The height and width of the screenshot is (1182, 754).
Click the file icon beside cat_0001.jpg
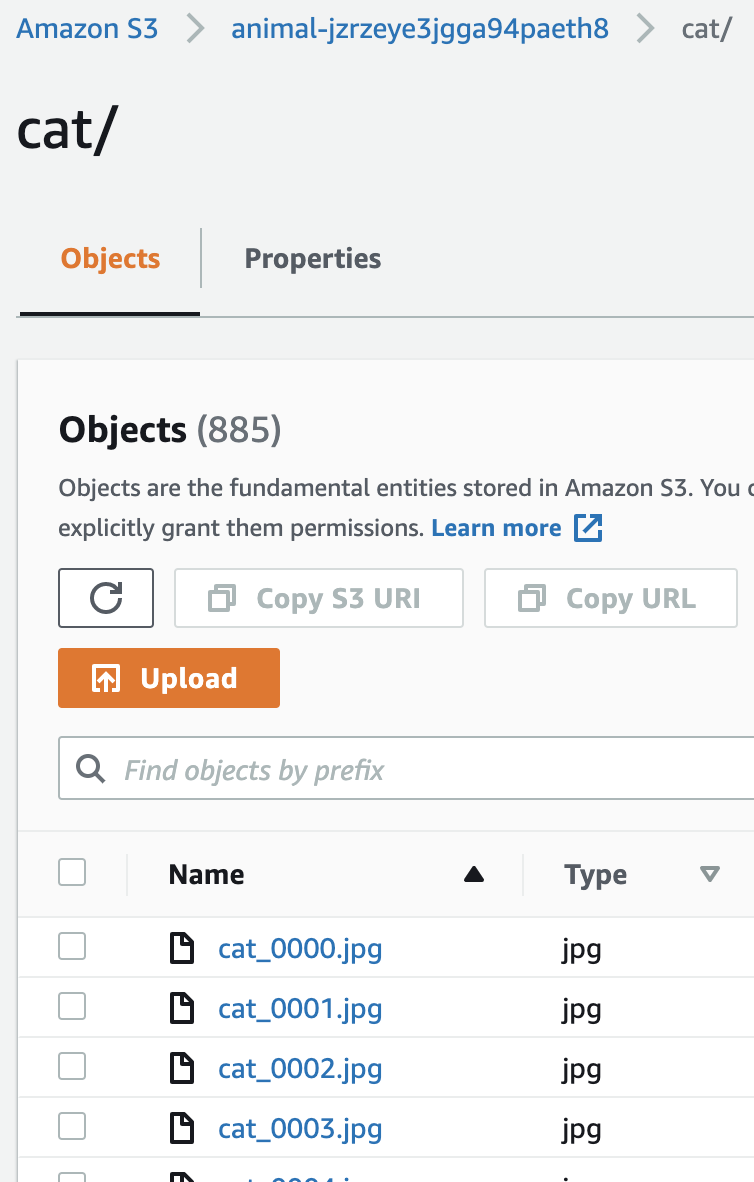[x=181, y=1008]
